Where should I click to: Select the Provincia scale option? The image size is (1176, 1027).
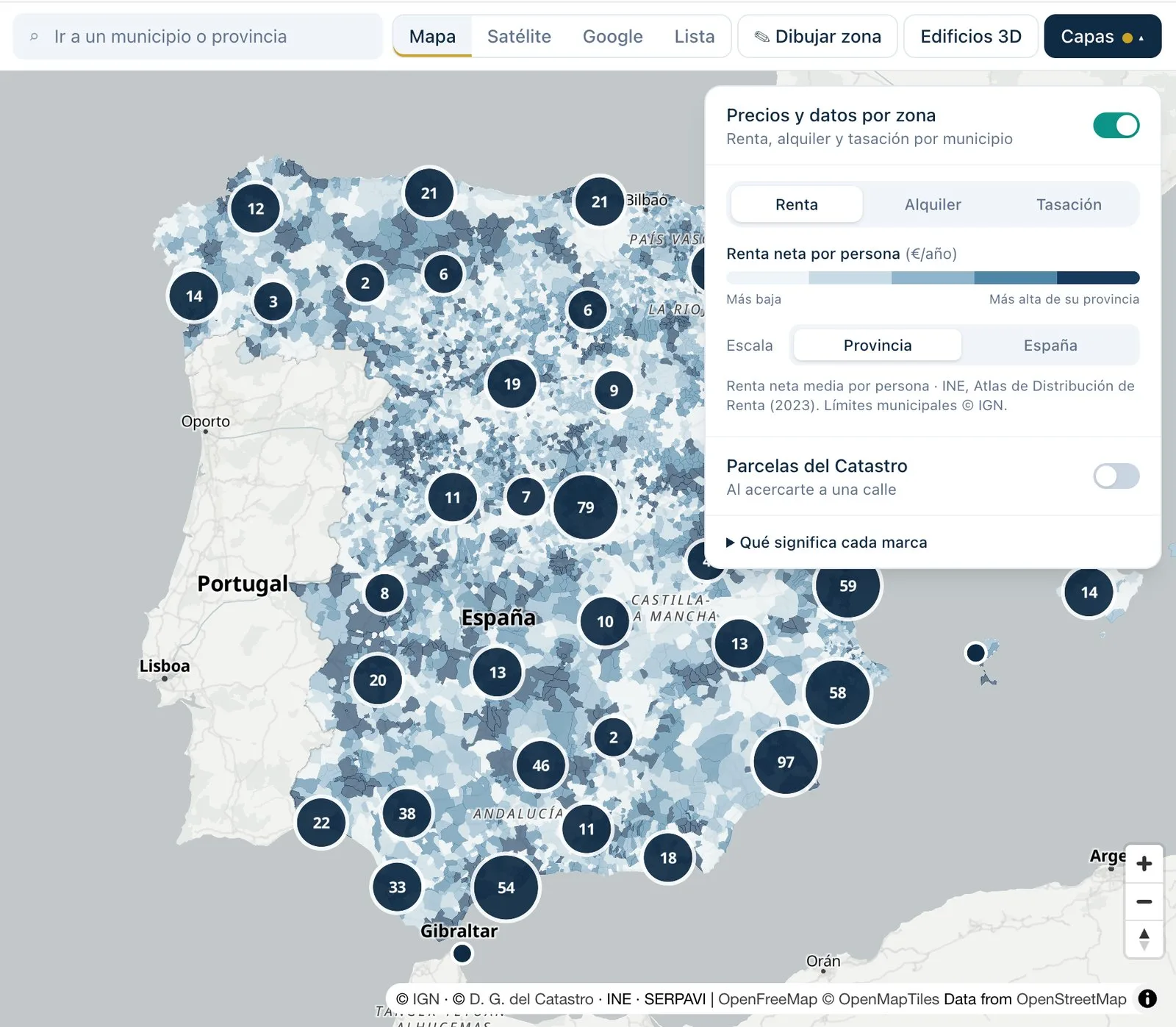[x=878, y=346]
